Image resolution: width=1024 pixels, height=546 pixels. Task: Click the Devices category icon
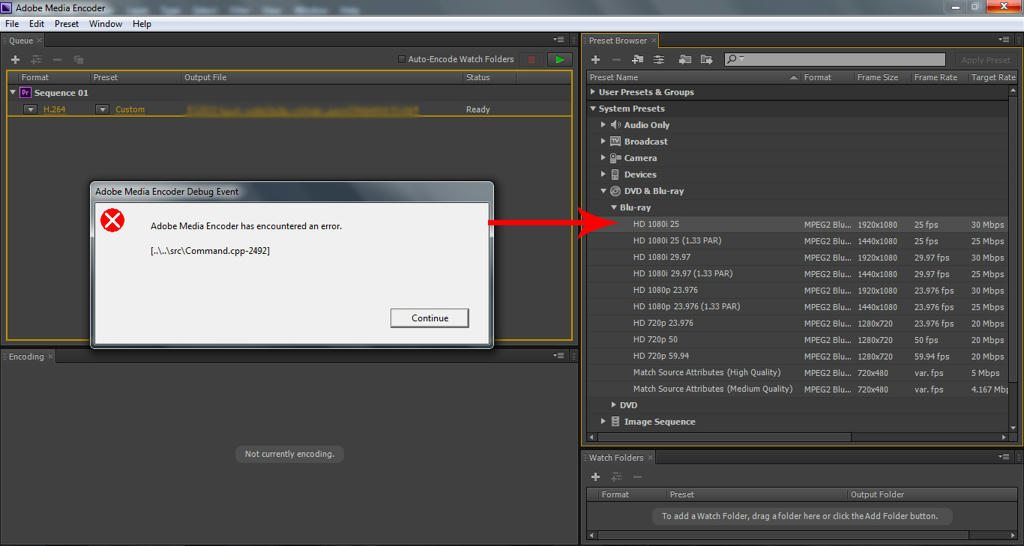[x=615, y=174]
